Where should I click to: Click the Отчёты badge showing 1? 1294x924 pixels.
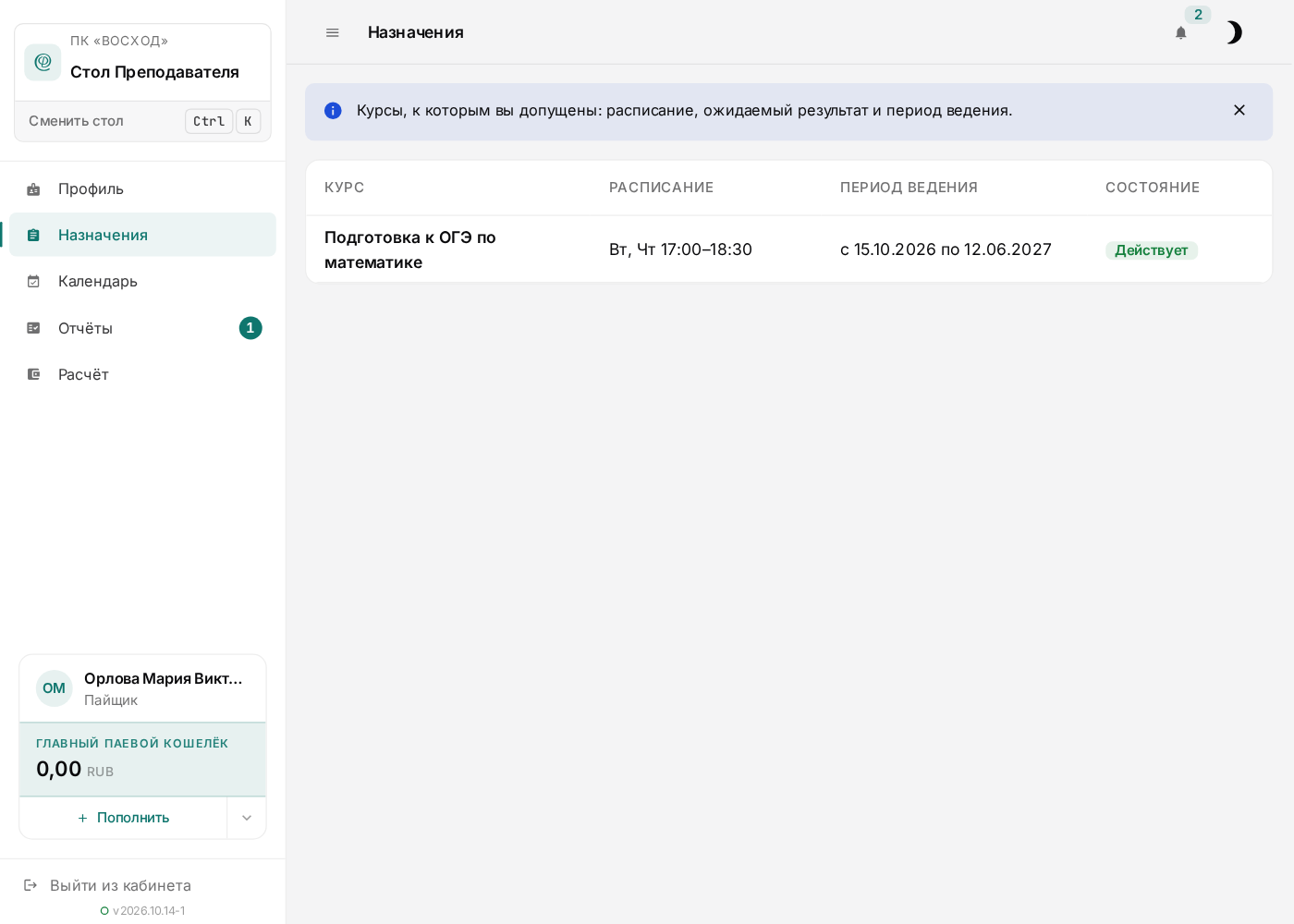coord(250,328)
